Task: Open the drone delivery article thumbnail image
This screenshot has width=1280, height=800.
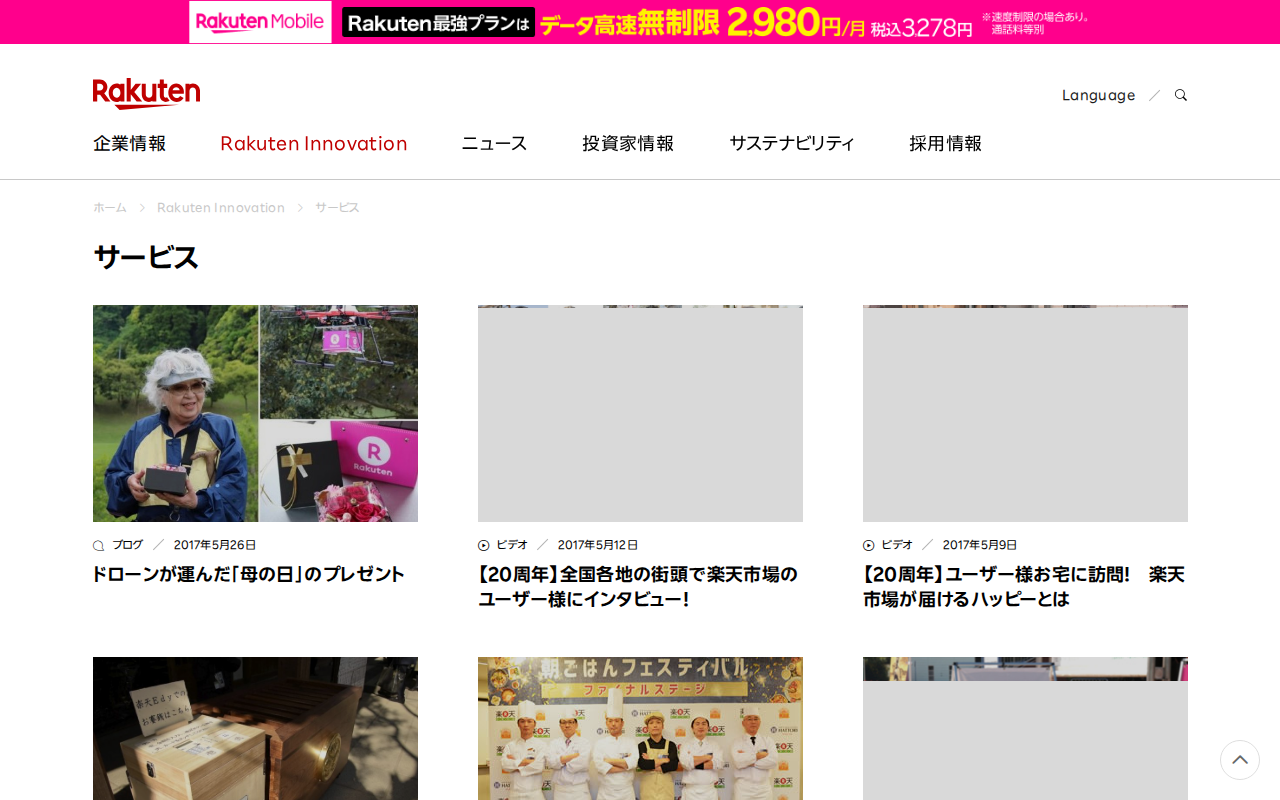Action: click(255, 412)
